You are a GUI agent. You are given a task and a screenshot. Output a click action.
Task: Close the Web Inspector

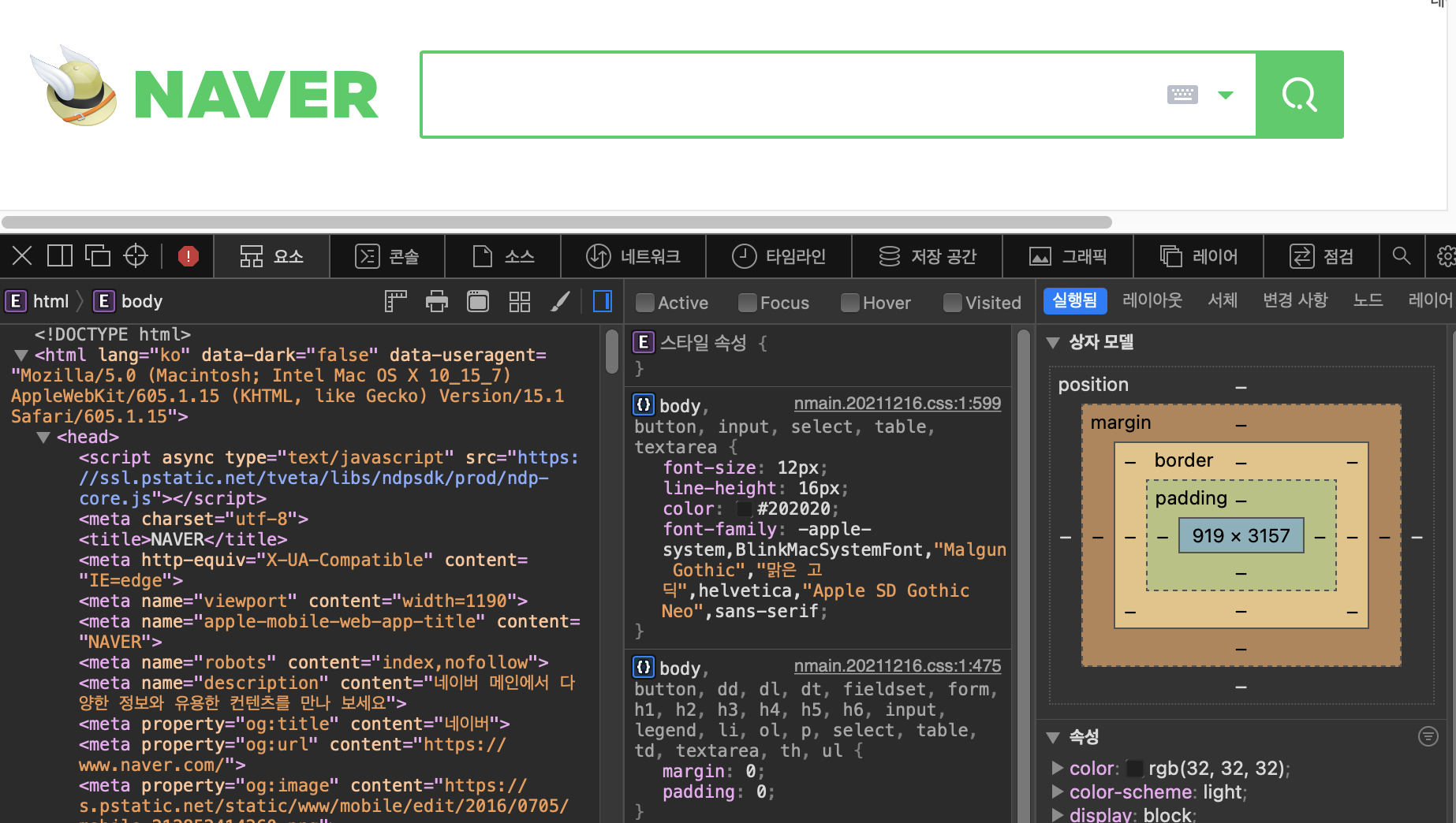pos(22,256)
